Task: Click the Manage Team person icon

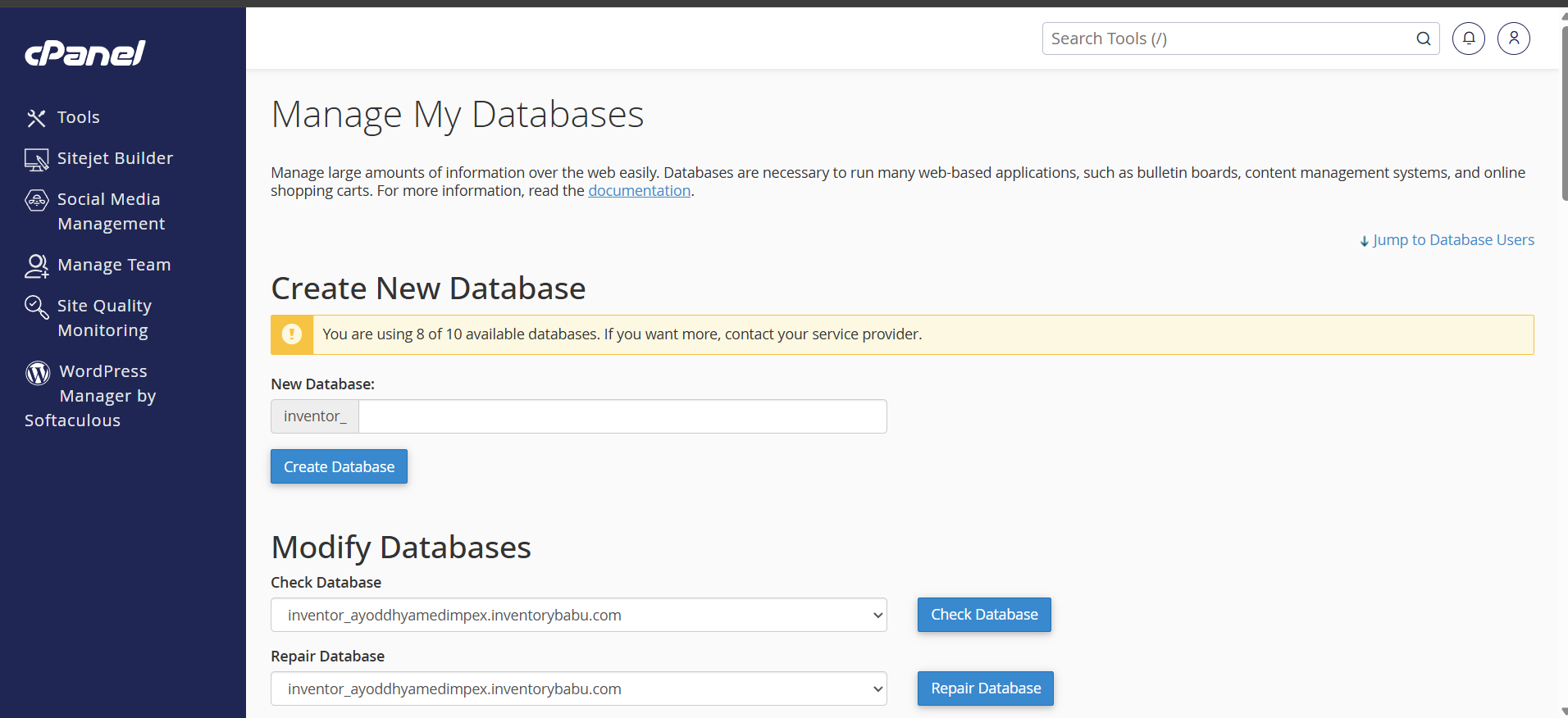Action: (x=37, y=266)
